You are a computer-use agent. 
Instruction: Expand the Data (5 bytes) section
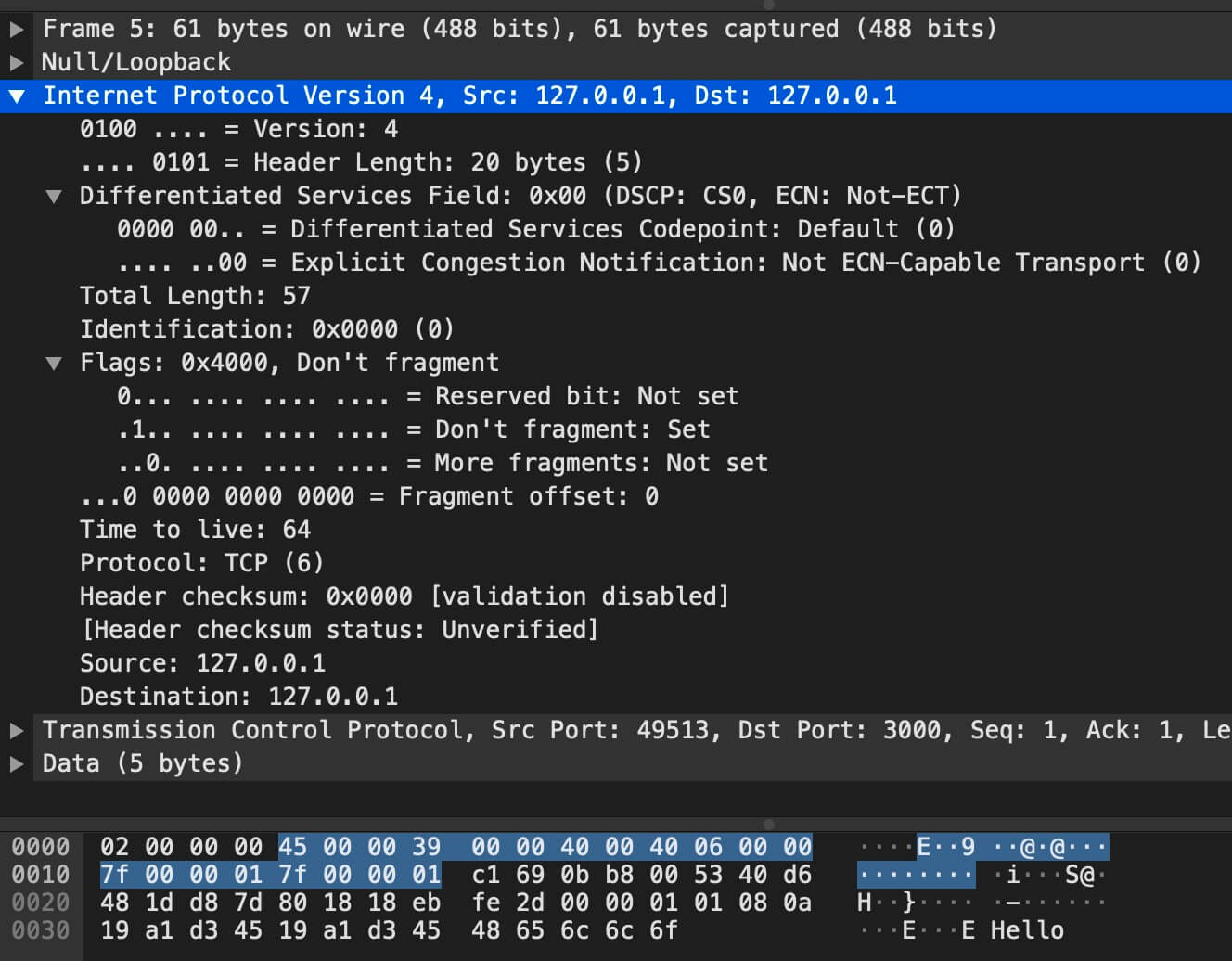click(x=17, y=763)
